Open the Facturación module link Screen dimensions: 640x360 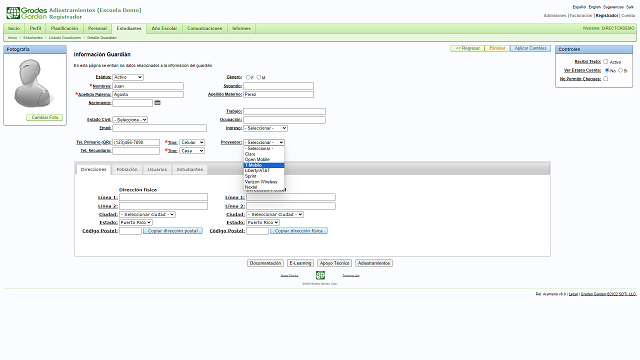coord(581,16)
